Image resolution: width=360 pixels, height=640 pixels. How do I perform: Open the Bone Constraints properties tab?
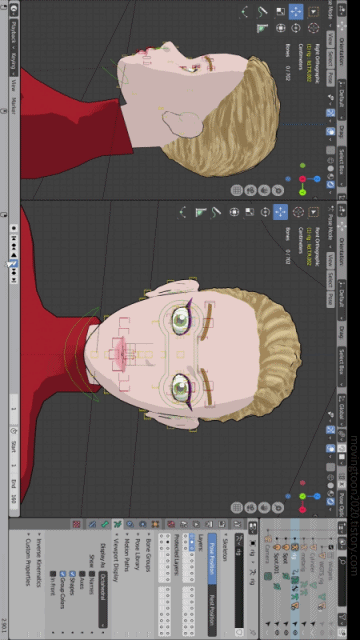point(93,524)
